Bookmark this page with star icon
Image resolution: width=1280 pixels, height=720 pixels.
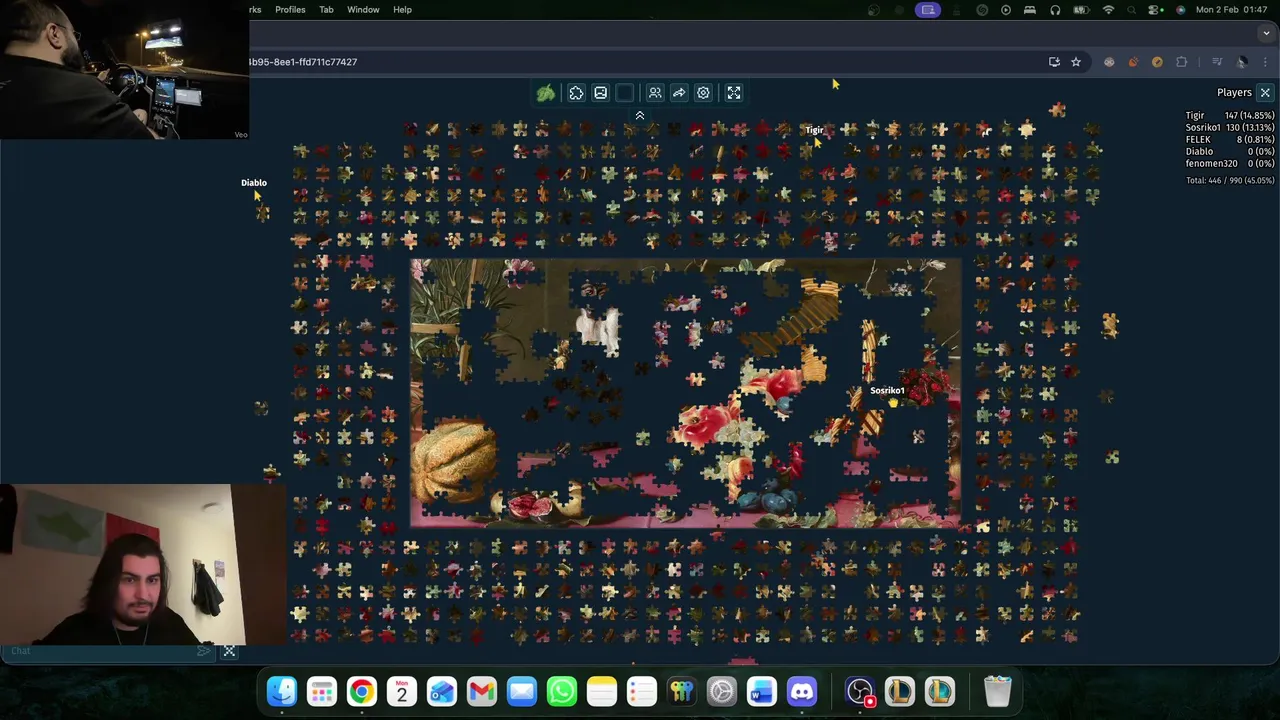click(1076, 62)
